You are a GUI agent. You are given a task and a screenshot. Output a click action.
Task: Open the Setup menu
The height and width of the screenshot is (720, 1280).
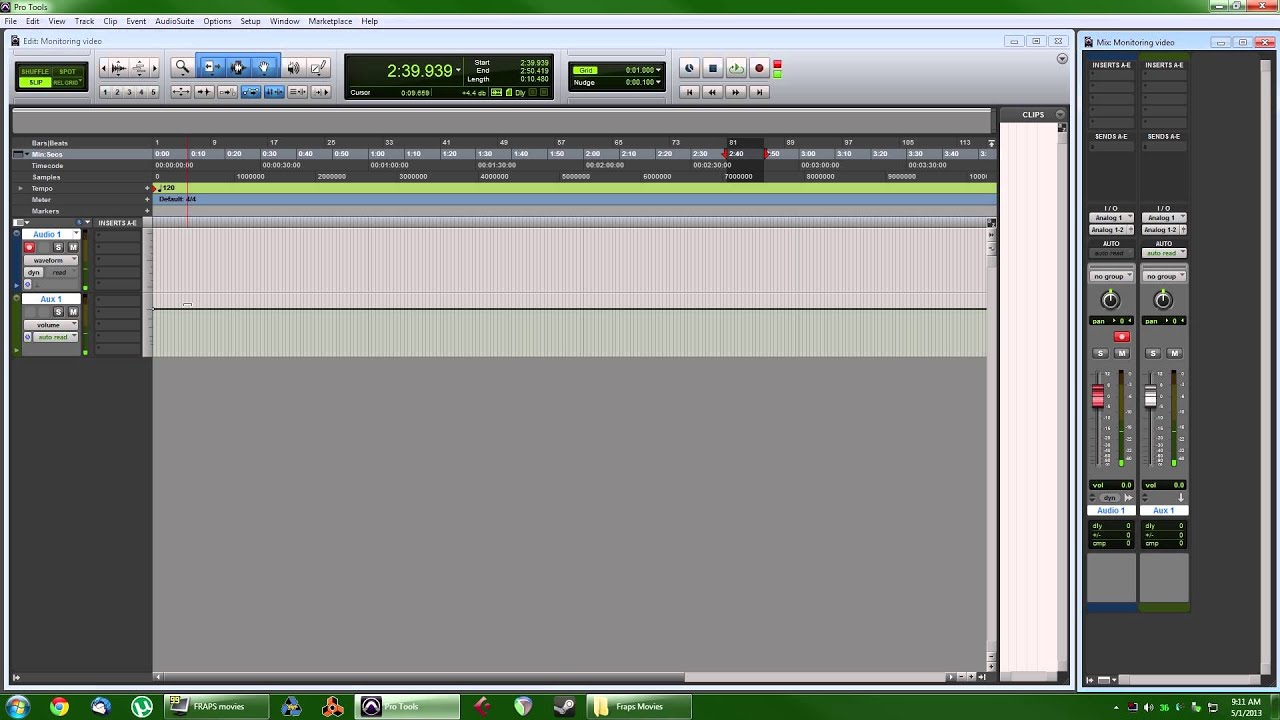click(250, 21)
